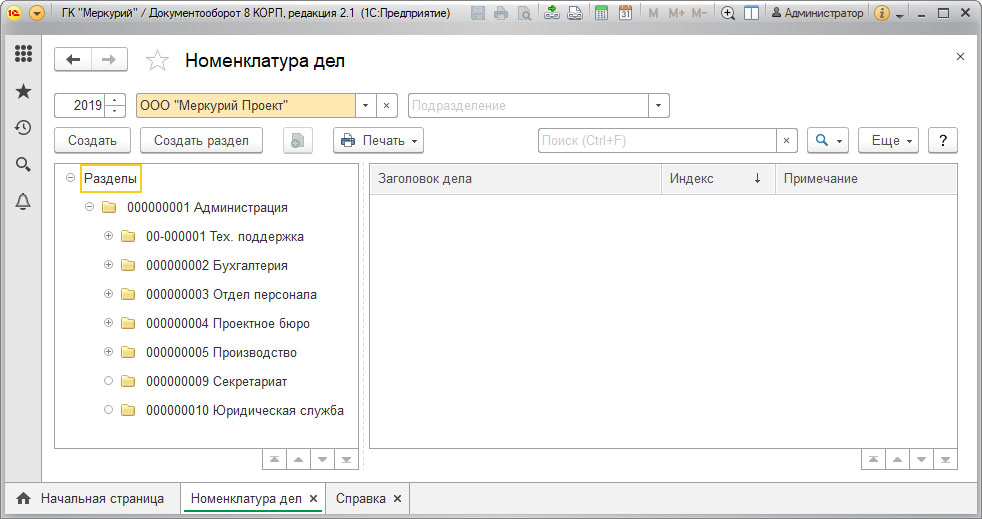Click the Создать раздел button

[x=201, y=141]
